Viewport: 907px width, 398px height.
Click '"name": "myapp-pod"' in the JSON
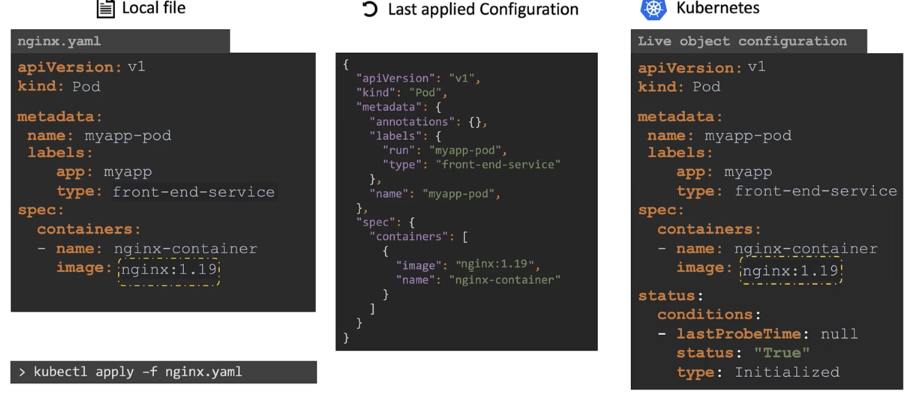[x=435, y=194]
